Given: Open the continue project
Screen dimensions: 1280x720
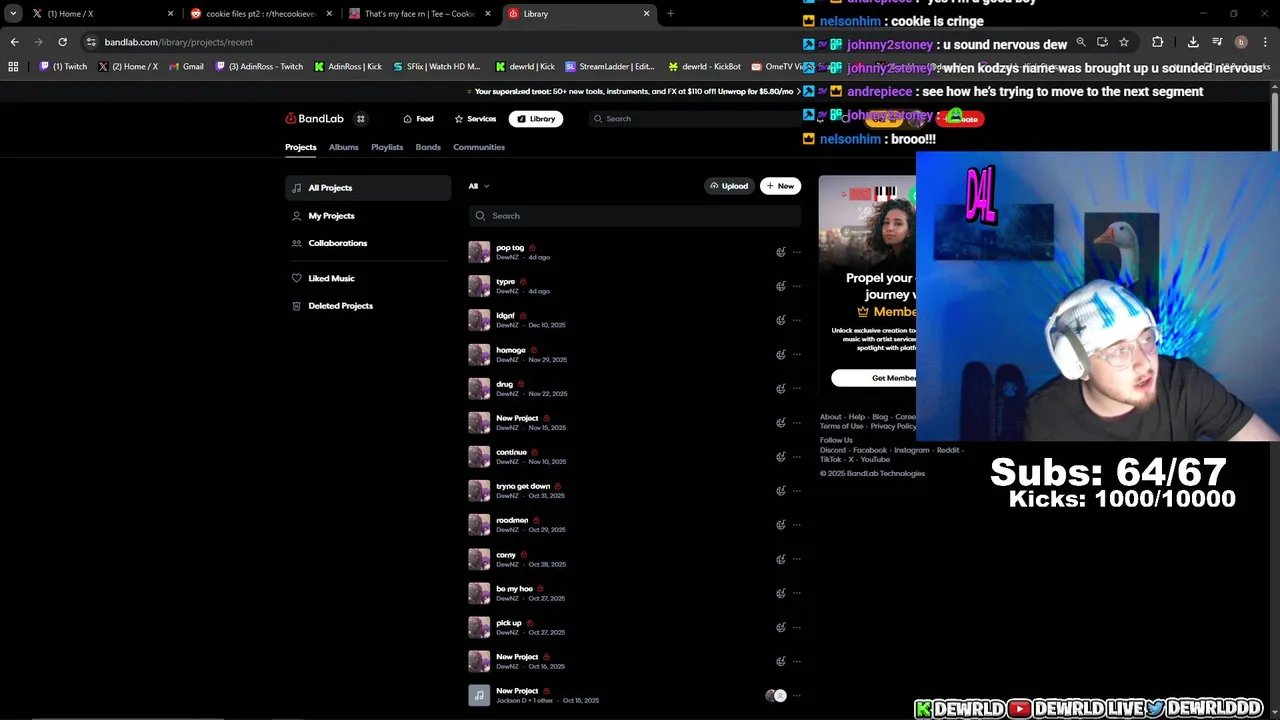Looking at the screenshot, I should point(511,452).
